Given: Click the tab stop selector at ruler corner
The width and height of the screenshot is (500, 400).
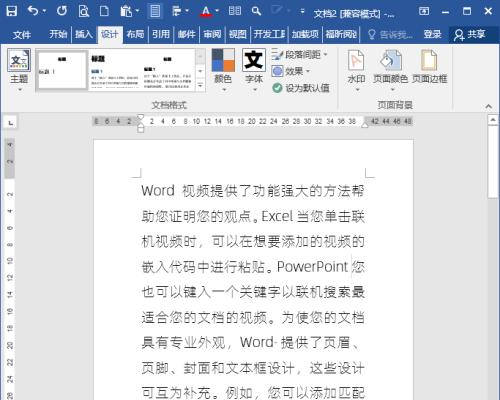Looking at the screenshot, I should pyautogui.click(x=11, y=123).
